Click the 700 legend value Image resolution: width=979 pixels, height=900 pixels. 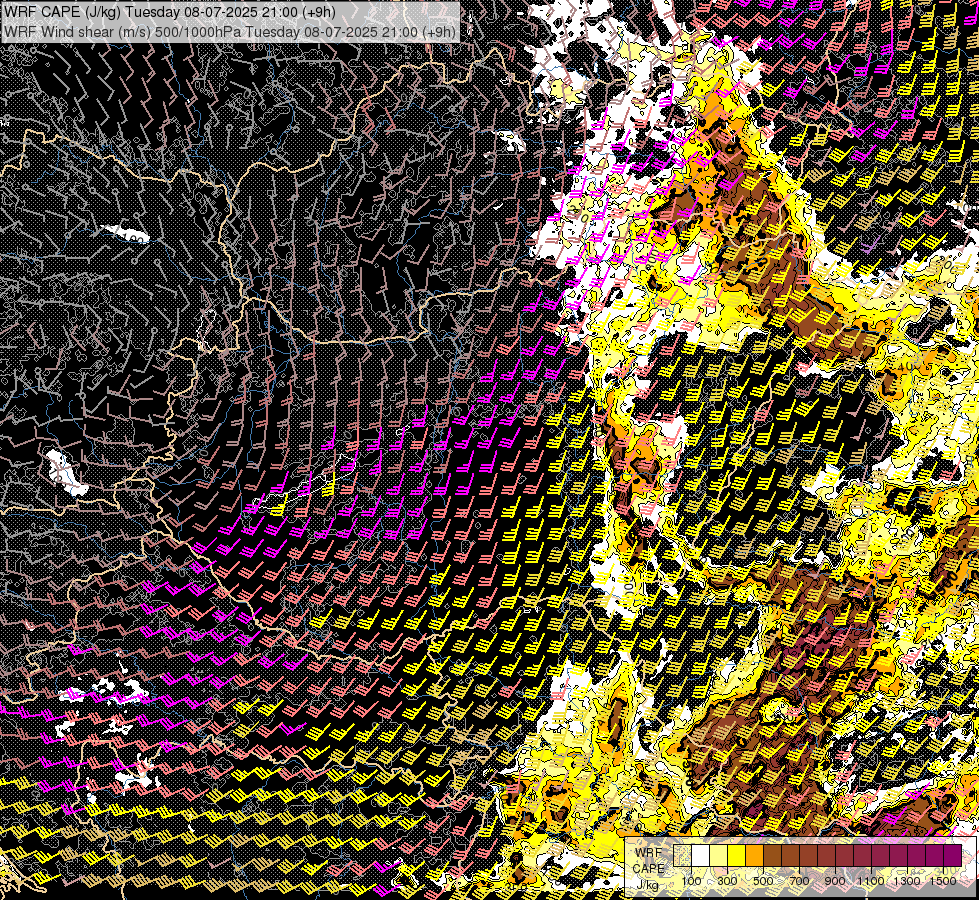pyautogui.click(x=799, y=881)
